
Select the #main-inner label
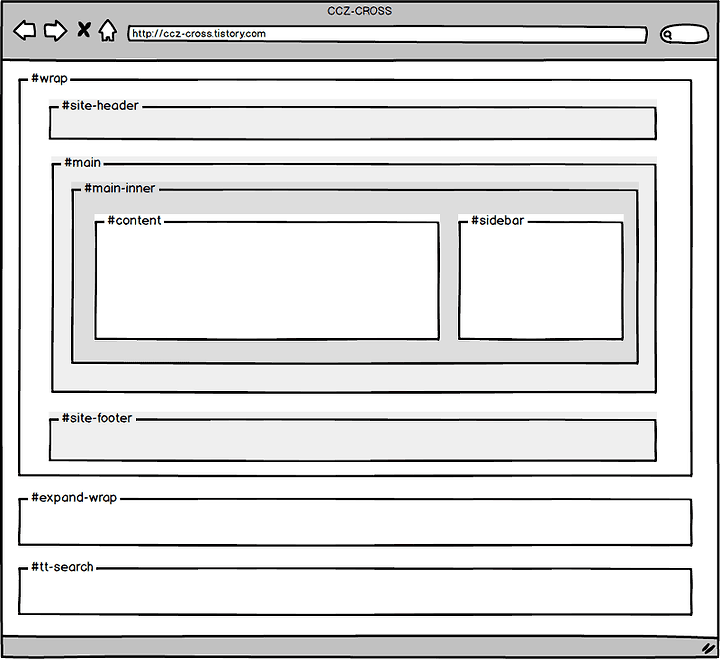120,188
